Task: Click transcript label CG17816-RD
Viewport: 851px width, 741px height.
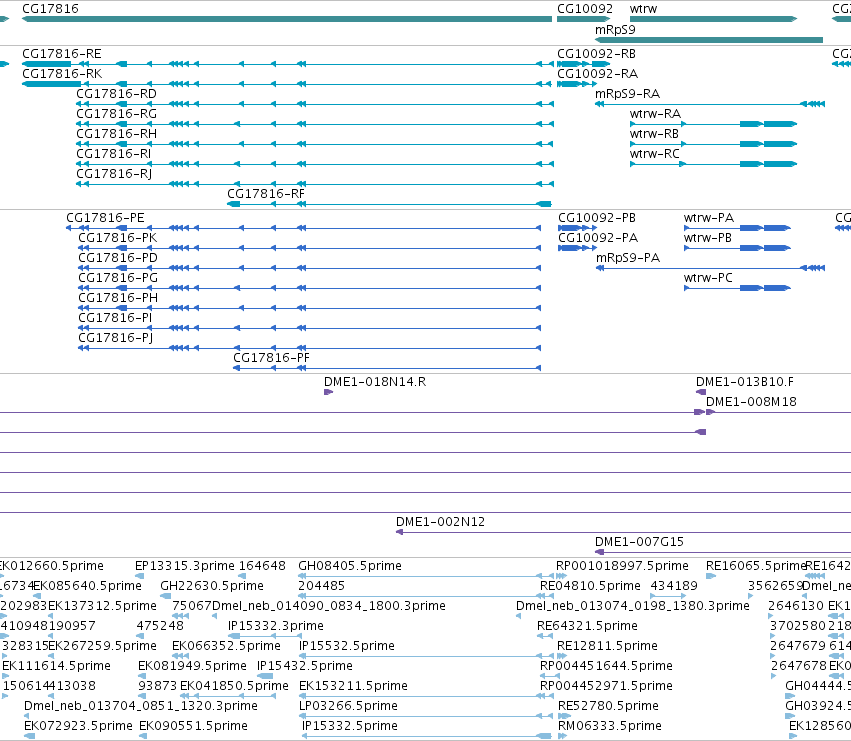Action: click(x=117, y=94)
